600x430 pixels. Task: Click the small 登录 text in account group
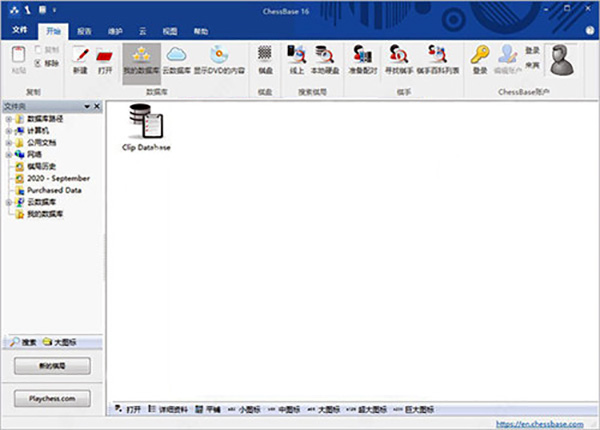[532, 50]
